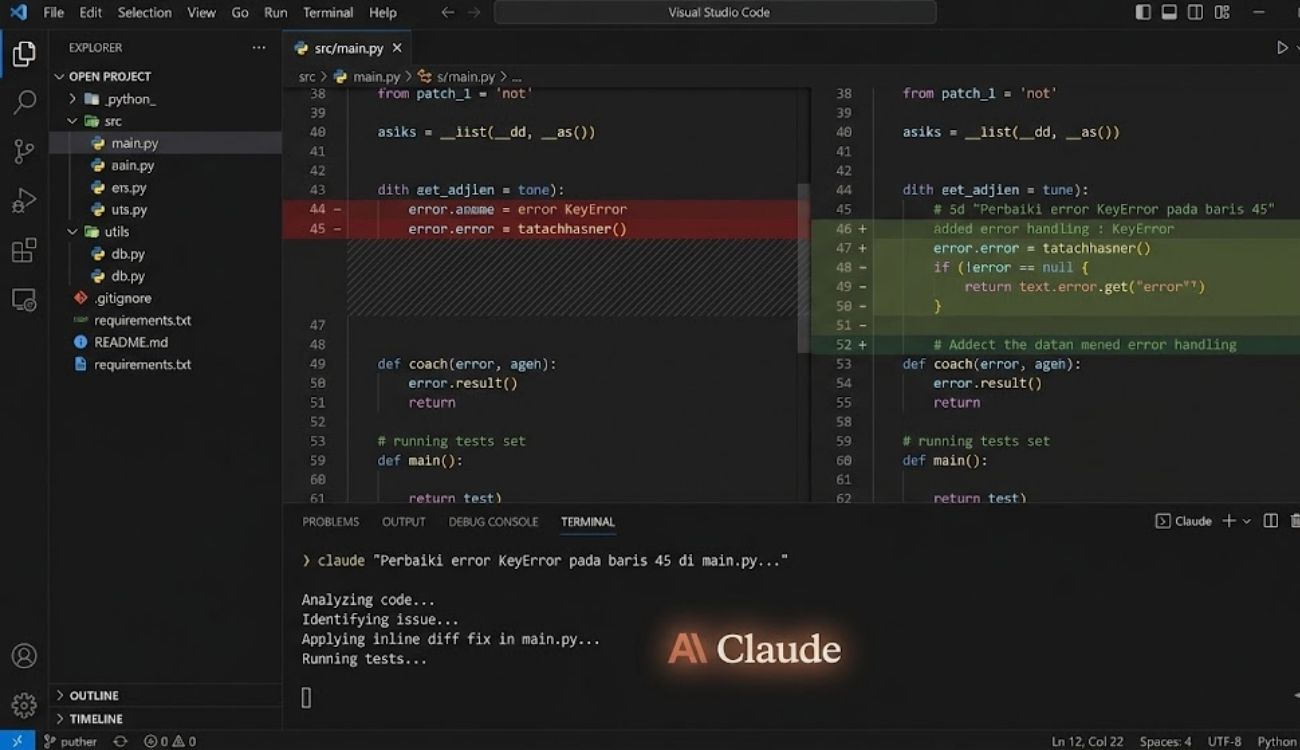Split the terminal pane
This screenshot has width=1300, height=750.
pyautogui.click(x=1271, y=521)
